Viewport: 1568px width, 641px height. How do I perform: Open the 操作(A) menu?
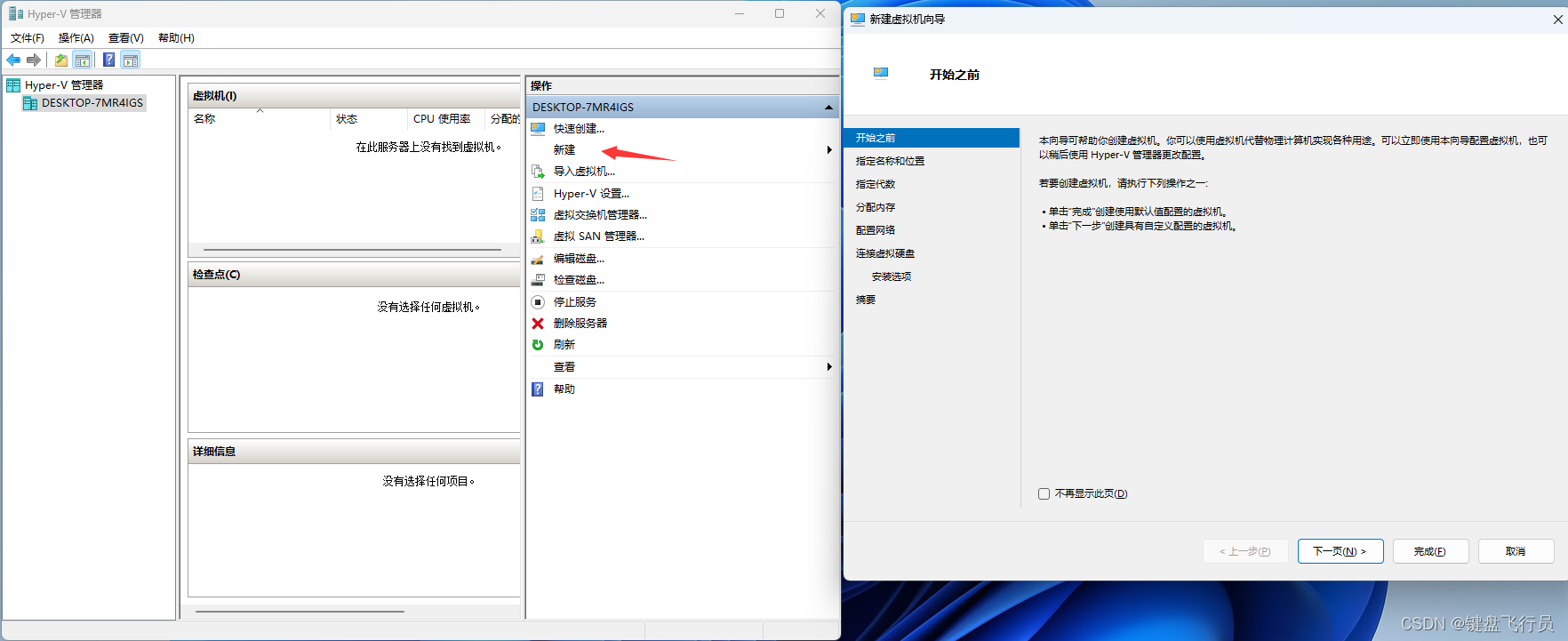tap(76, 38)
